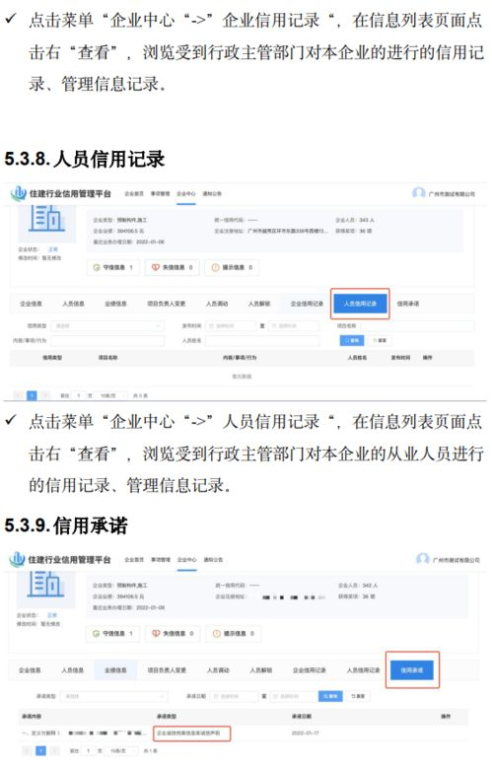492x768 pixels.
Task: Select 通知公告 nav item in 5.3.9 screenshot
Action: 213,559
